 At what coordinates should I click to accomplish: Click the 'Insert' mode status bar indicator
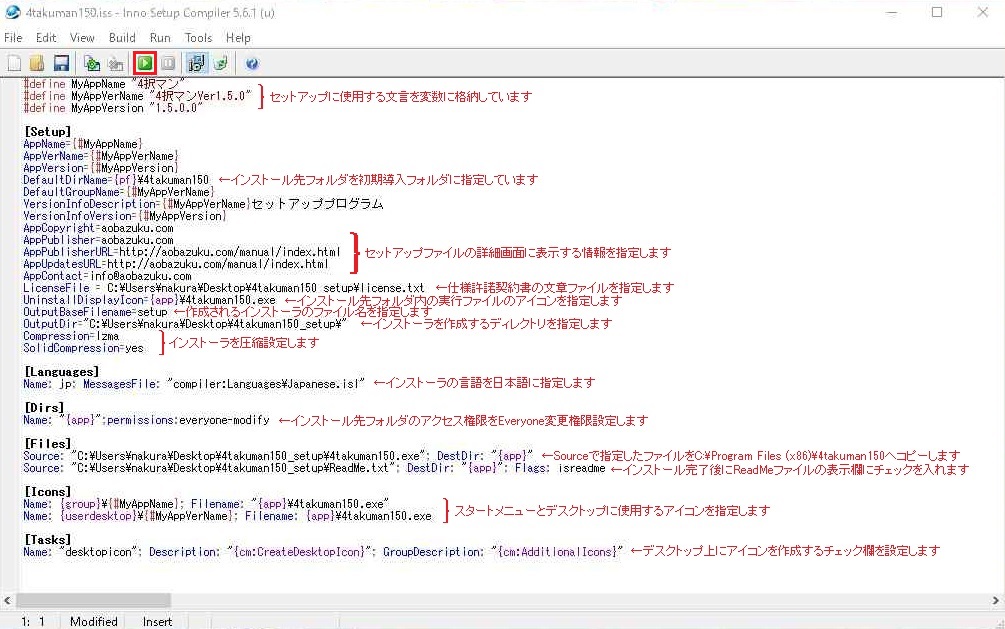click(158, 621)
